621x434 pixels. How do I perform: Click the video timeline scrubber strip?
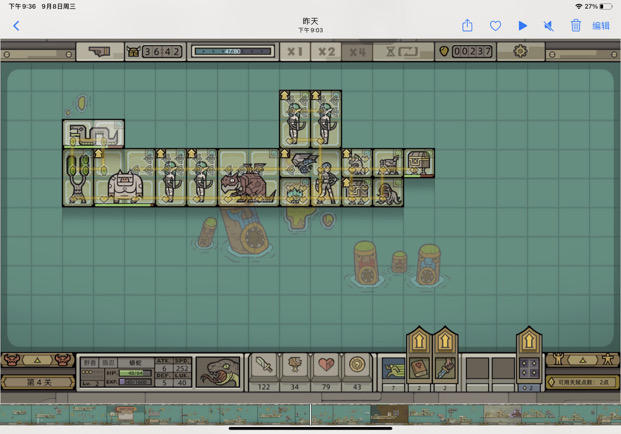pyautogui.click(x=310, y=414)
